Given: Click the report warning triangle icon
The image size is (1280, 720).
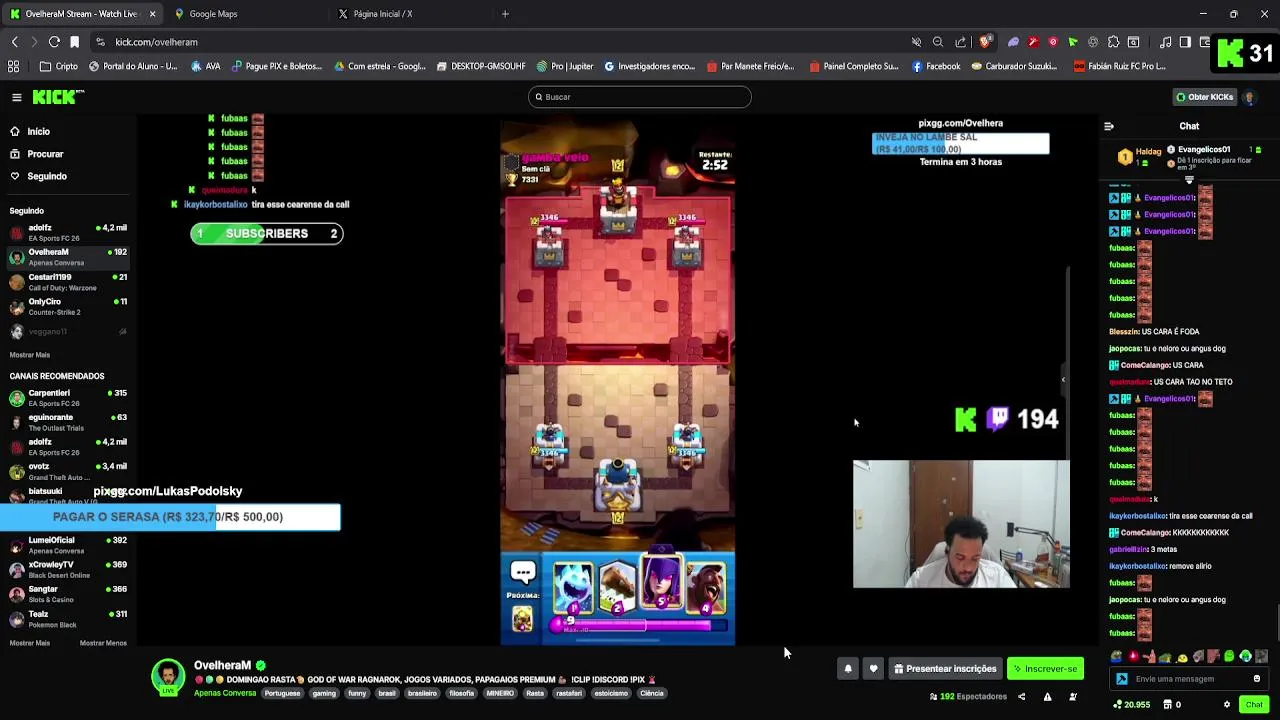Looking at the screenshot, I should pos(1047,697).
